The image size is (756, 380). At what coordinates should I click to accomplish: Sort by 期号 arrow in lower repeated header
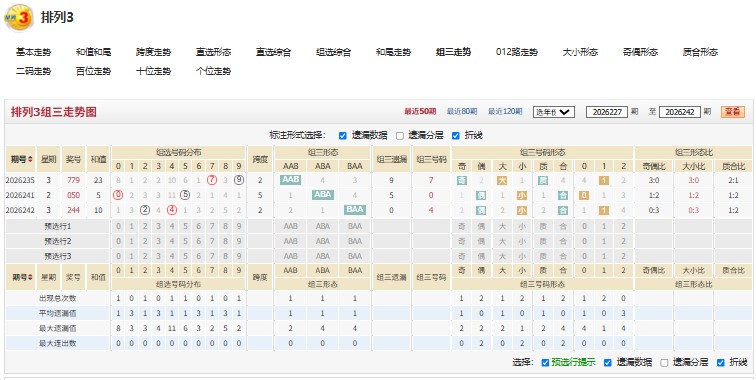(x=31, y=277)
